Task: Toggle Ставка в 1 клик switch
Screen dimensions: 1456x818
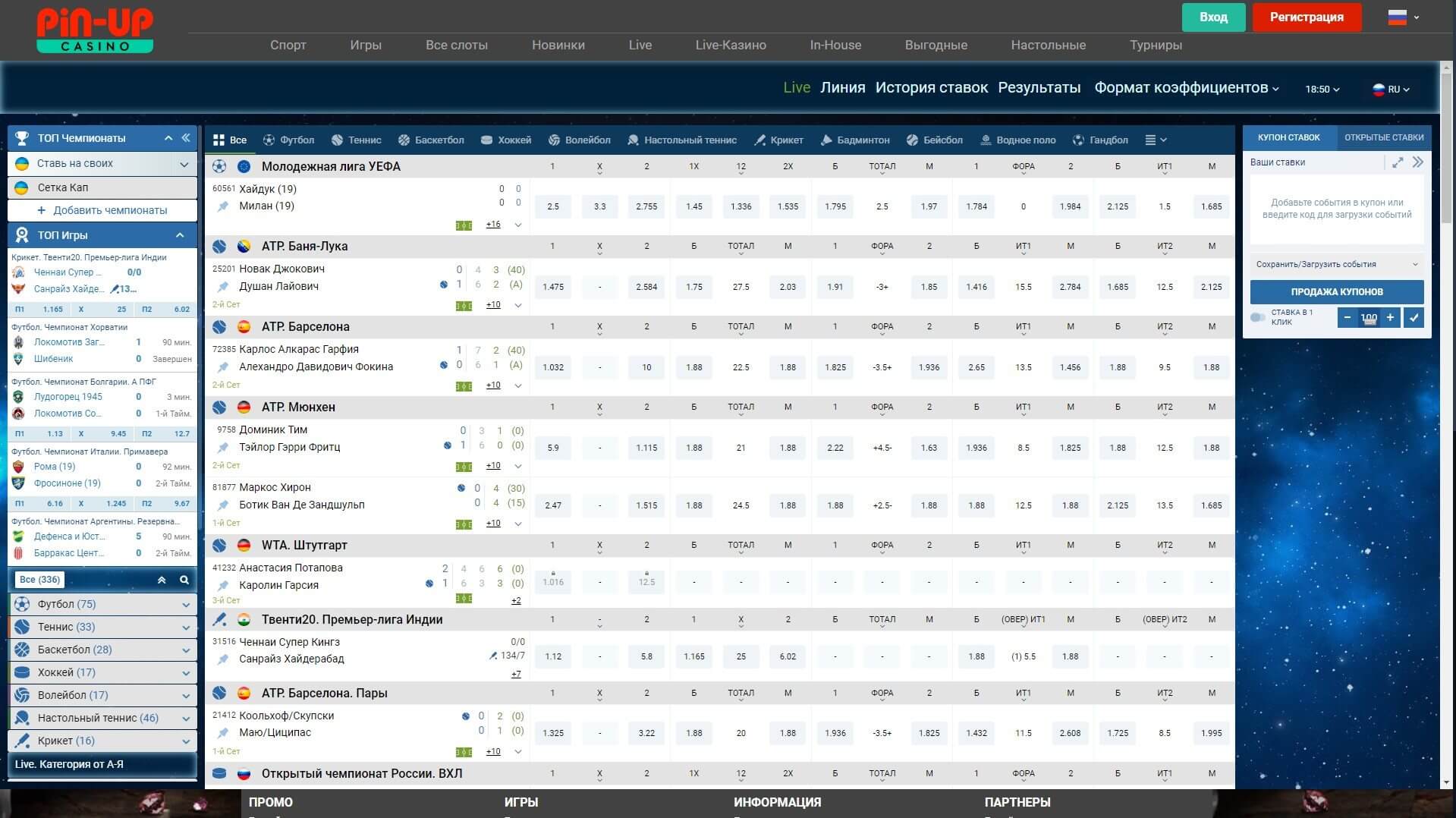Action: 1258,317
